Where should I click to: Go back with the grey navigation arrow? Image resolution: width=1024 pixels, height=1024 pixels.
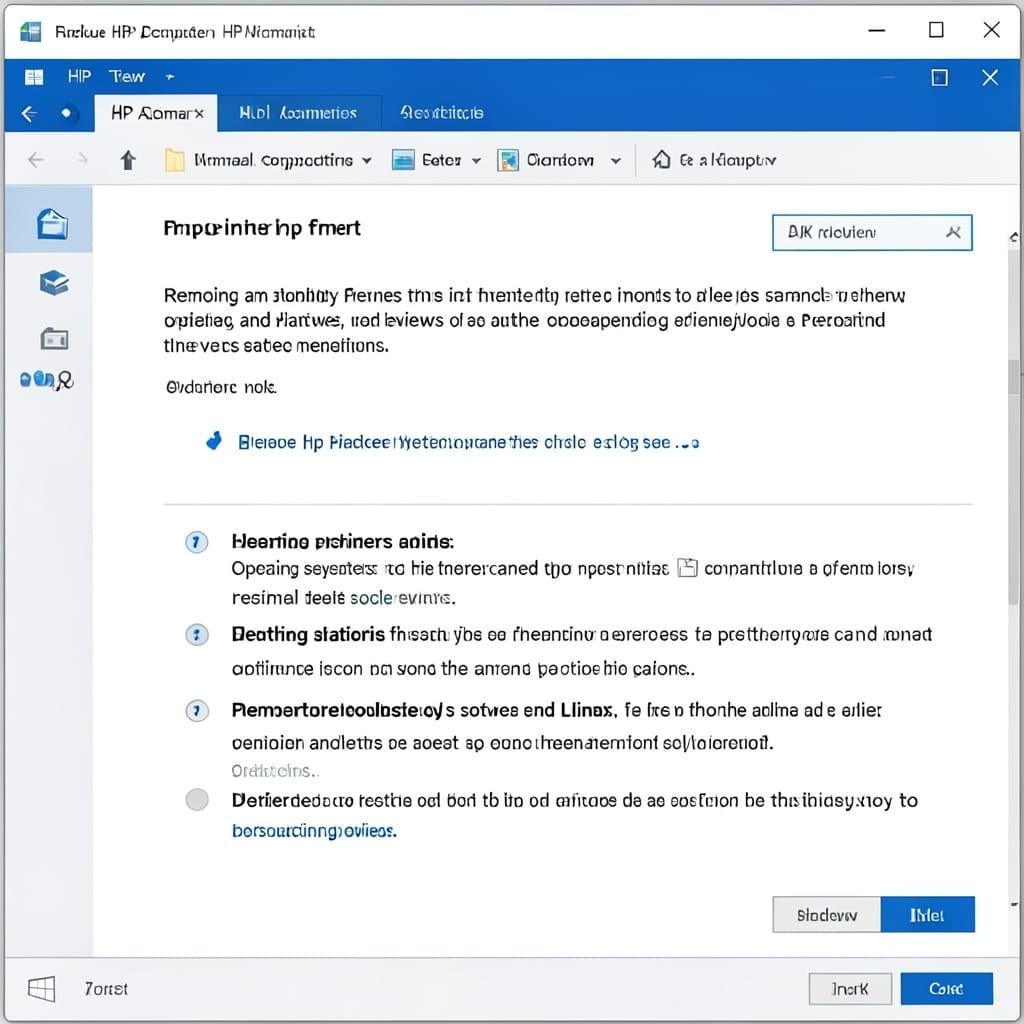point(36,159)
